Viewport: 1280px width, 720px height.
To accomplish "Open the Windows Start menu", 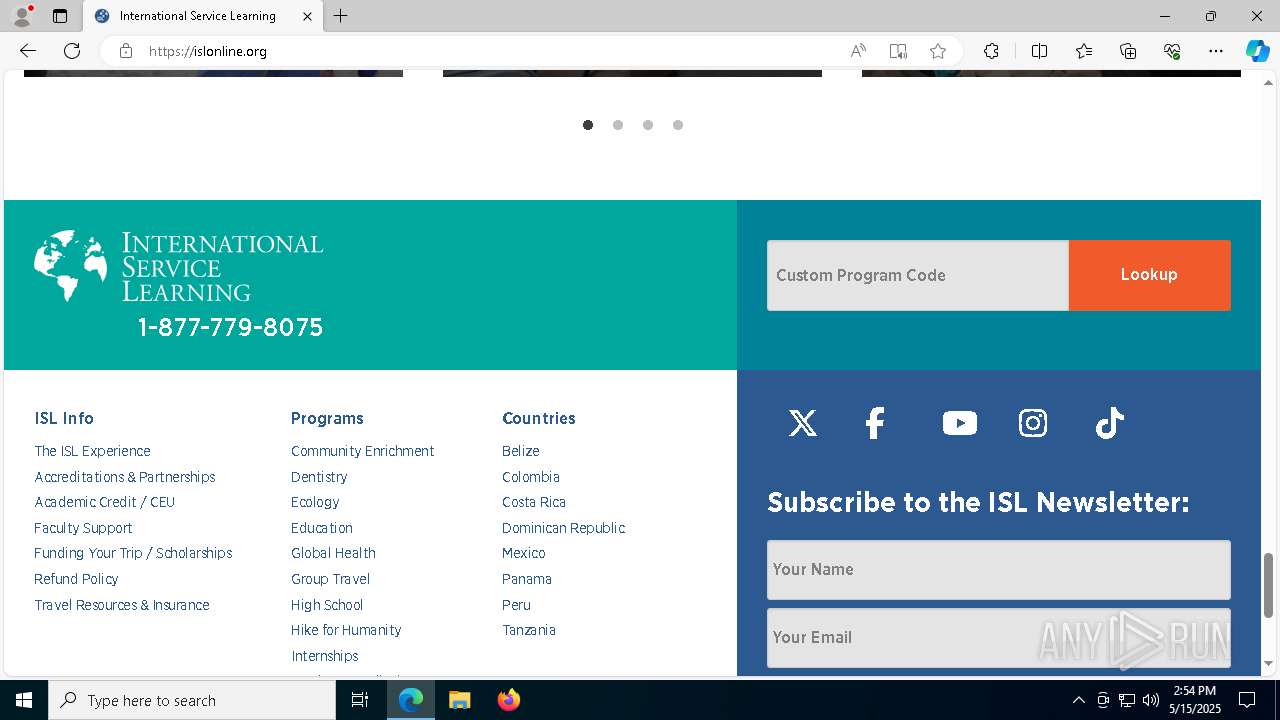I will 24,700.
